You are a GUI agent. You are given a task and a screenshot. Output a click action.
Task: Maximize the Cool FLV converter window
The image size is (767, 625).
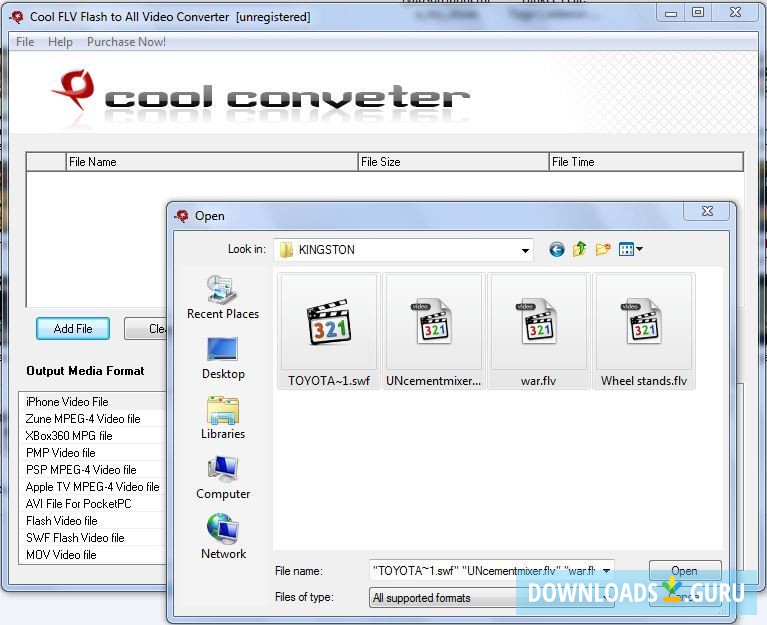698,12
